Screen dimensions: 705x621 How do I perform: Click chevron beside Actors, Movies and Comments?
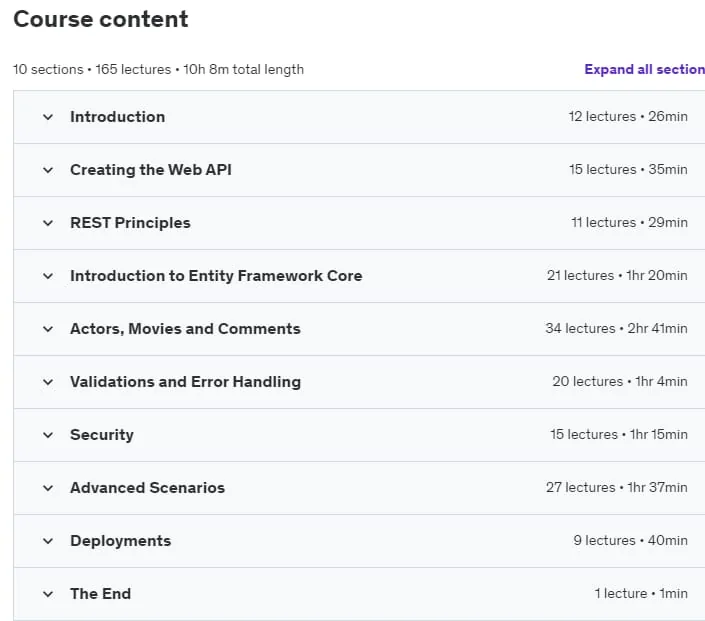coord(48,329)
